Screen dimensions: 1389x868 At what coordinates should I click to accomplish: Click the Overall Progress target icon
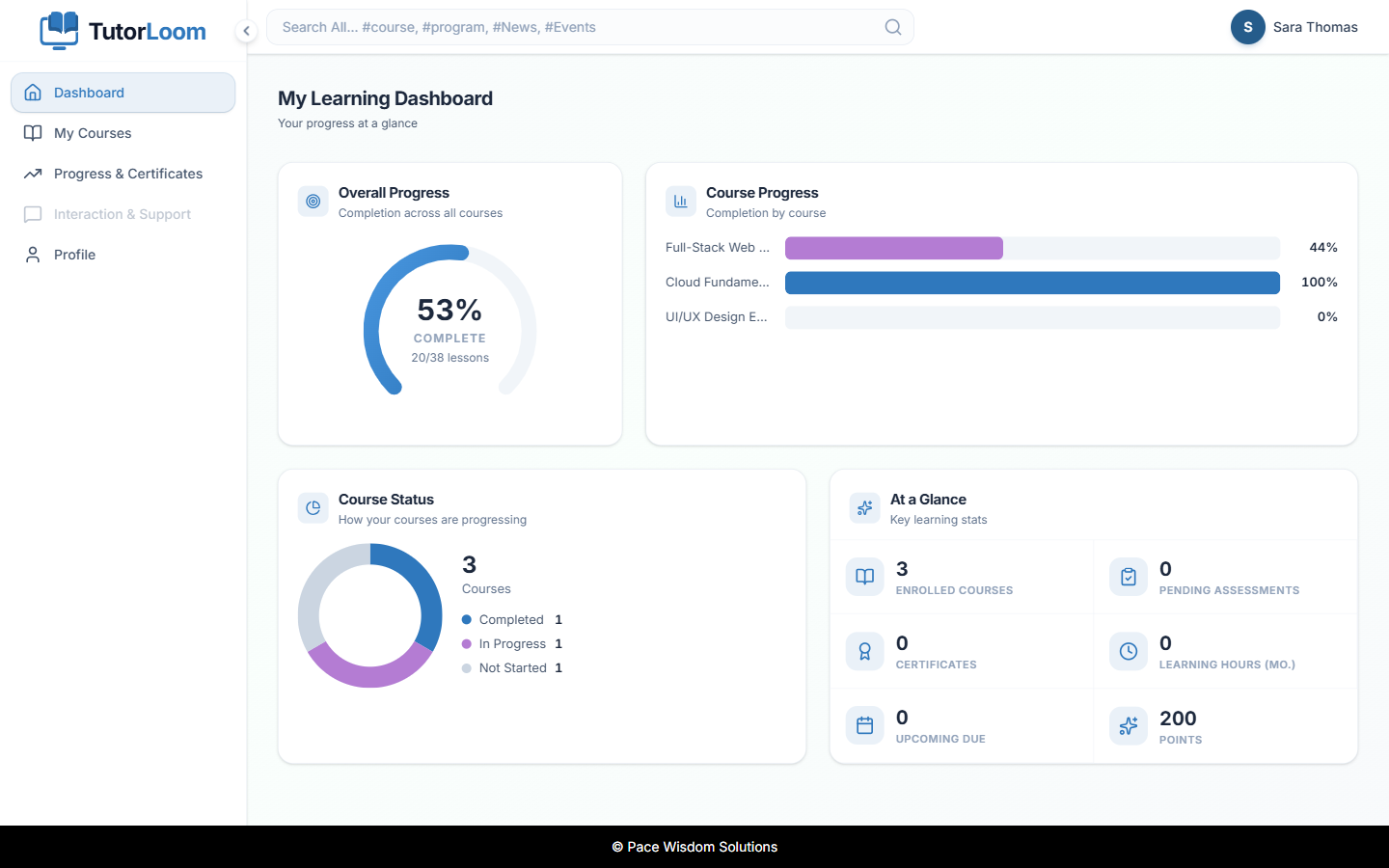click(x=313, y=202)
